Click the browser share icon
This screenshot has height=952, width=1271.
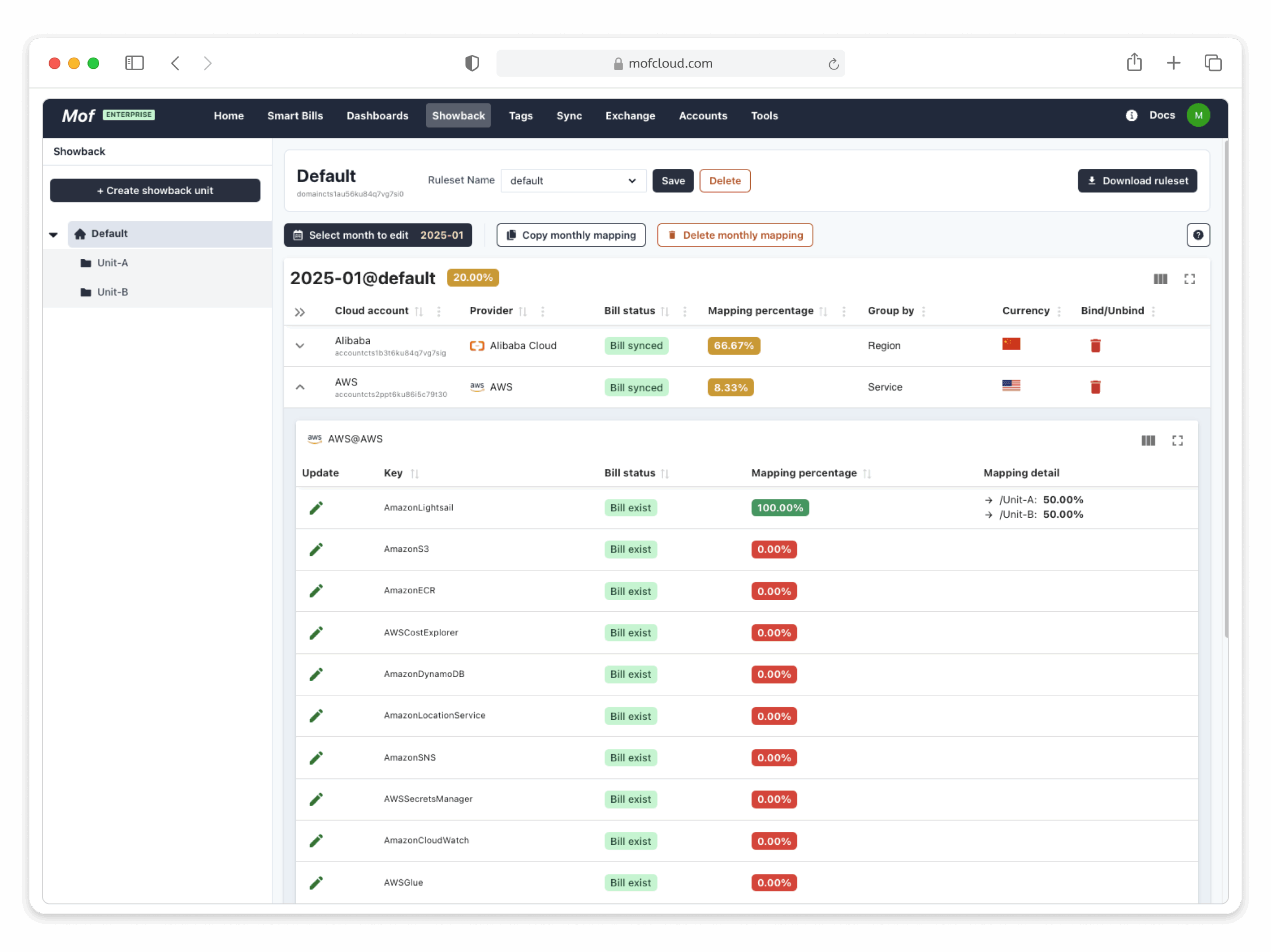(1134, 62)
